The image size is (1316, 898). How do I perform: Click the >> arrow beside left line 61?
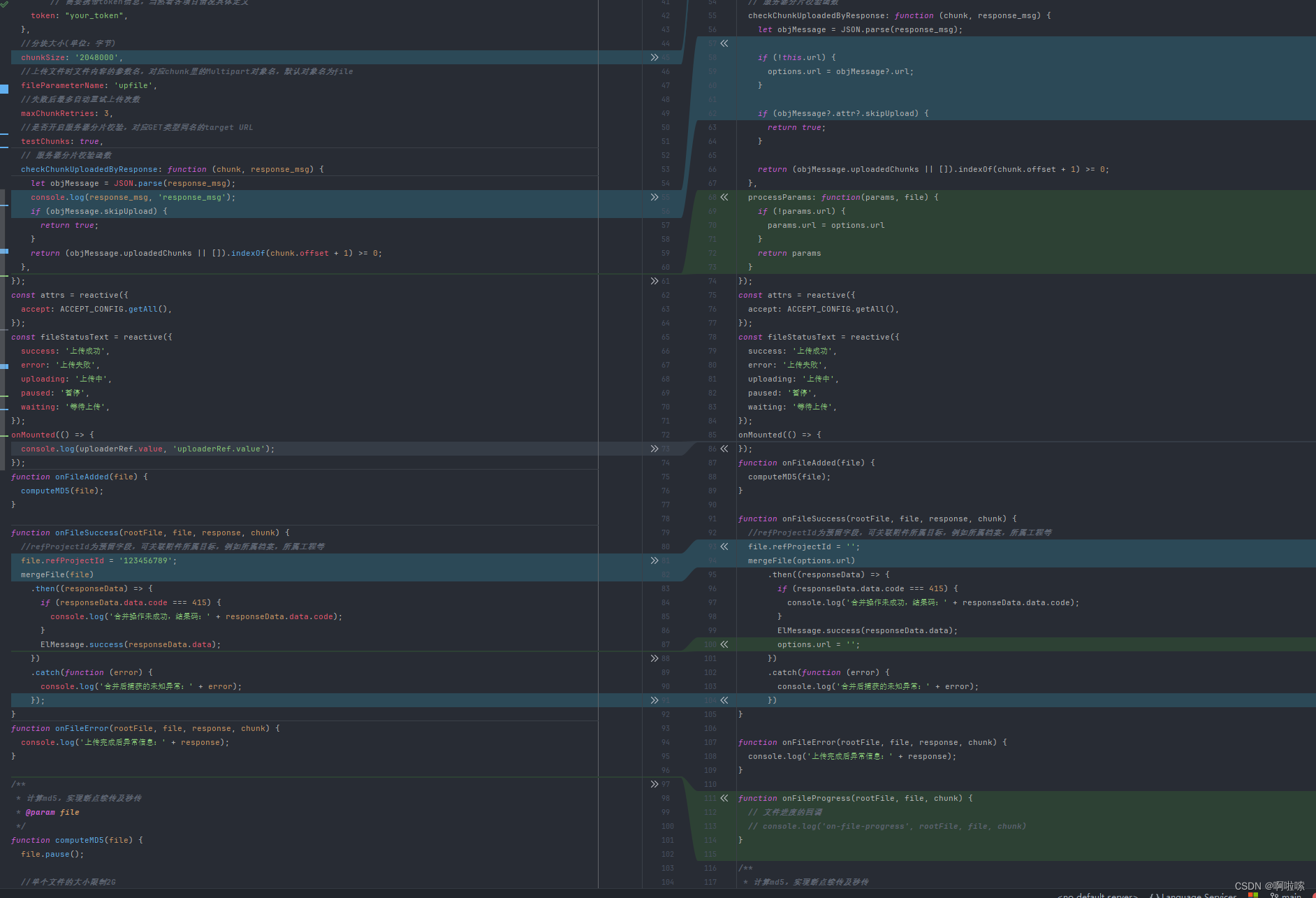pyautogui.click(x=654, y=281)
